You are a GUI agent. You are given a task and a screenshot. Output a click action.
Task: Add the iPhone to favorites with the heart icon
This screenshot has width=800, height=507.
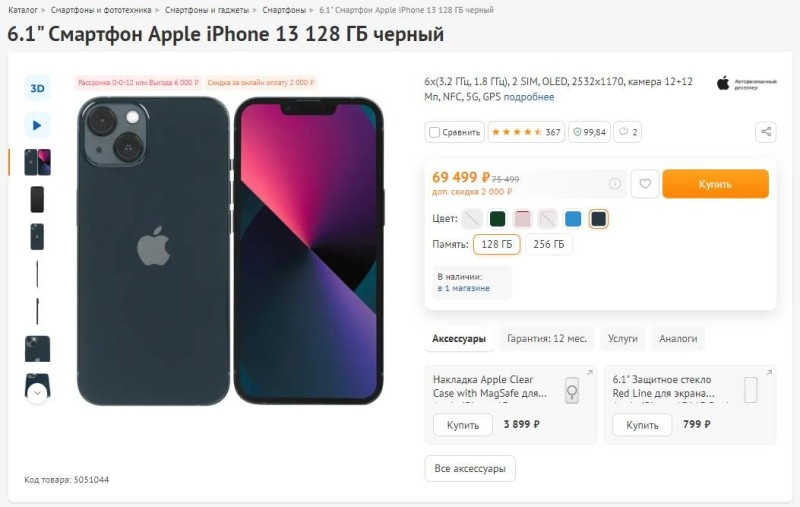(645, 184)
